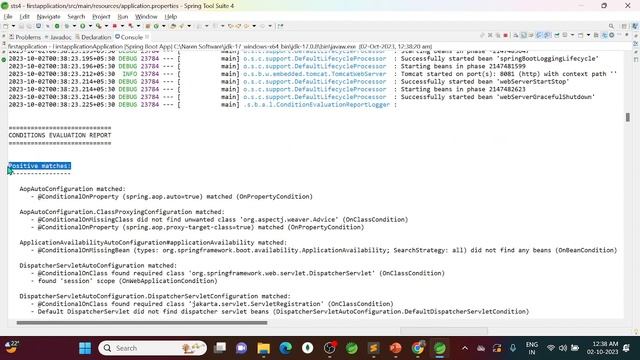
Task: Open the Run menu
Action: (x=122, y=17)
